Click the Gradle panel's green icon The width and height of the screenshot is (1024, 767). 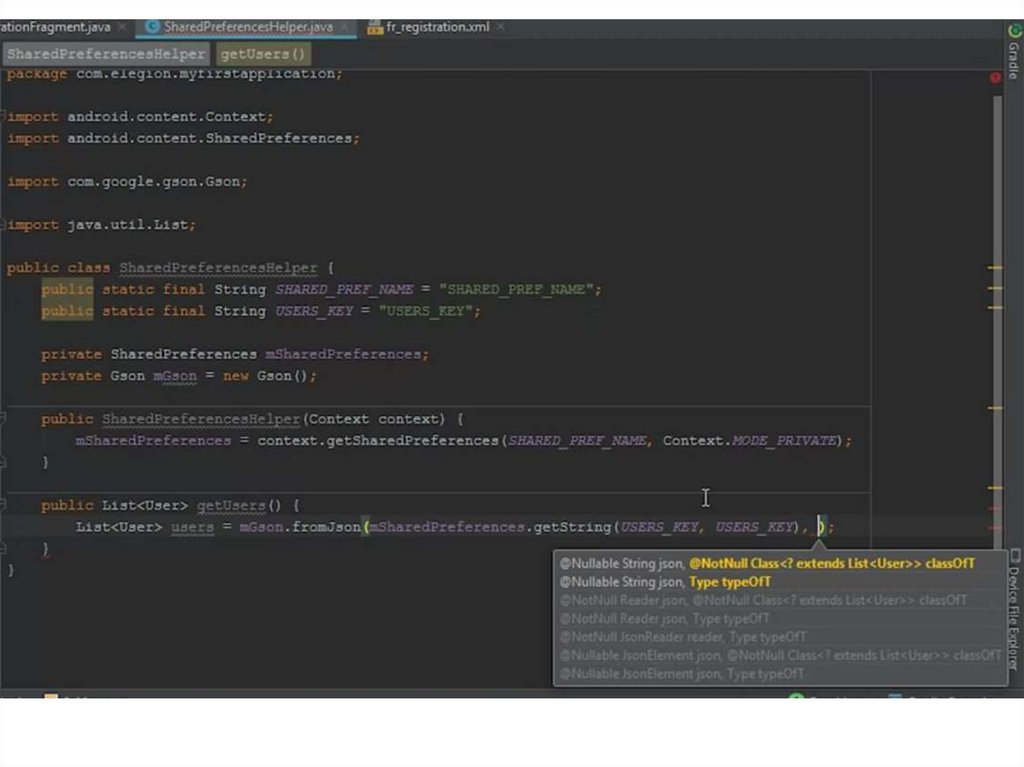pos(1015,31)
